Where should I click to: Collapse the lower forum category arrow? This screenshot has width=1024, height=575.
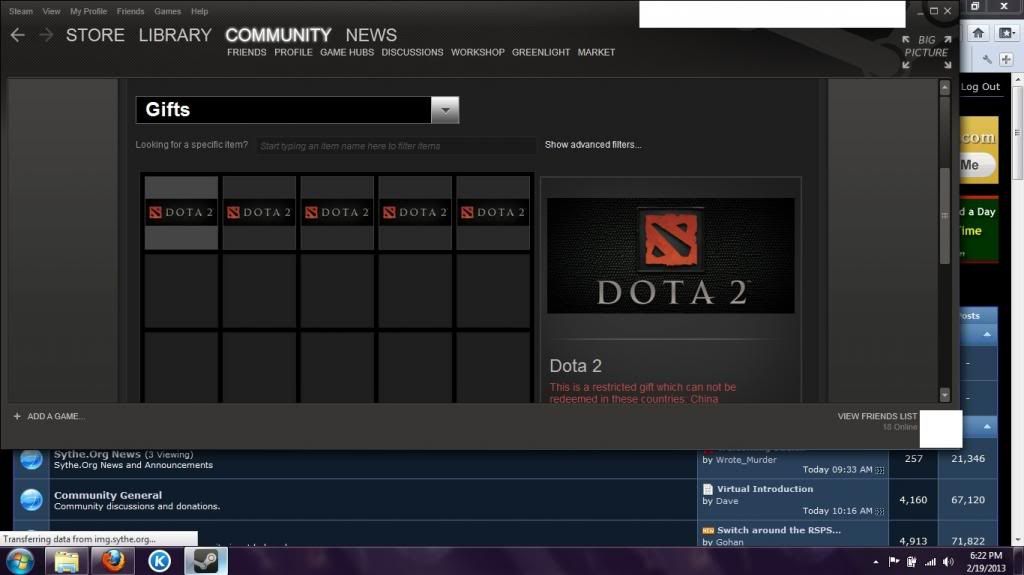[x=987, y=427]
